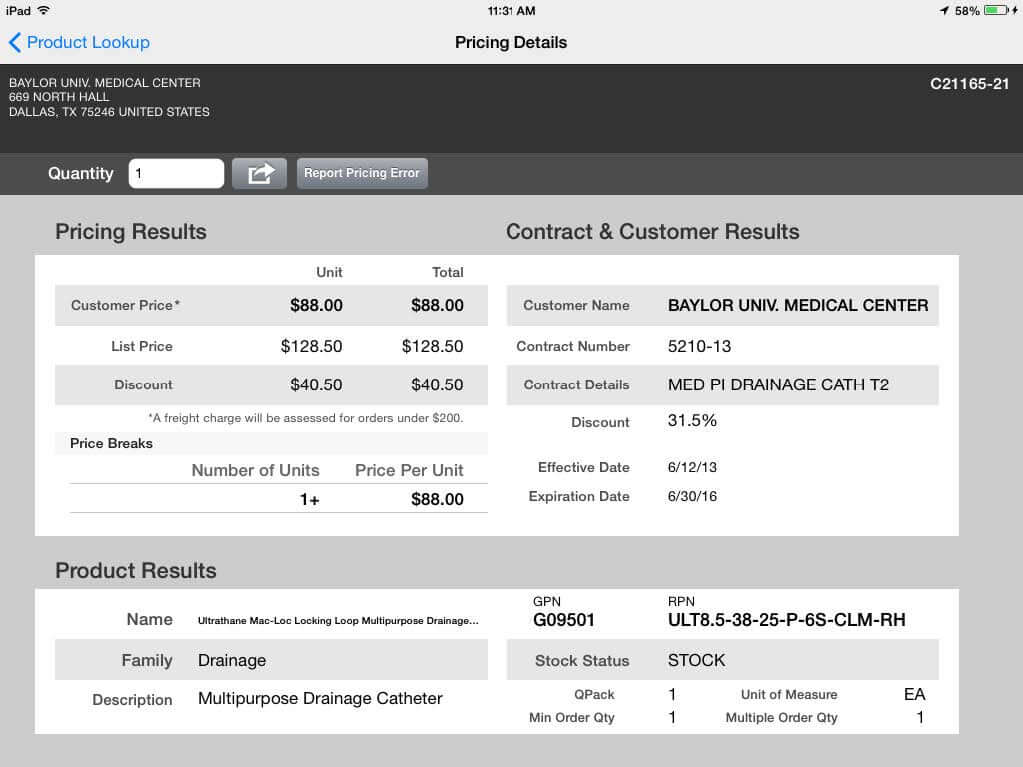Viewport: 1023px width, 767px height.
Task: Focus the Quantity input field
Action: (x=176, y=173)
